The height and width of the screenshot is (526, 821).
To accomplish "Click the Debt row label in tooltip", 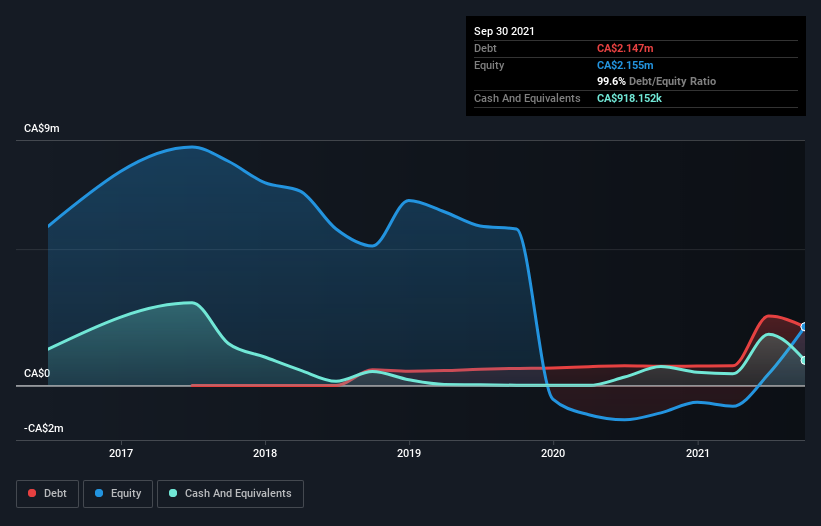I will [x=485, y=49].
